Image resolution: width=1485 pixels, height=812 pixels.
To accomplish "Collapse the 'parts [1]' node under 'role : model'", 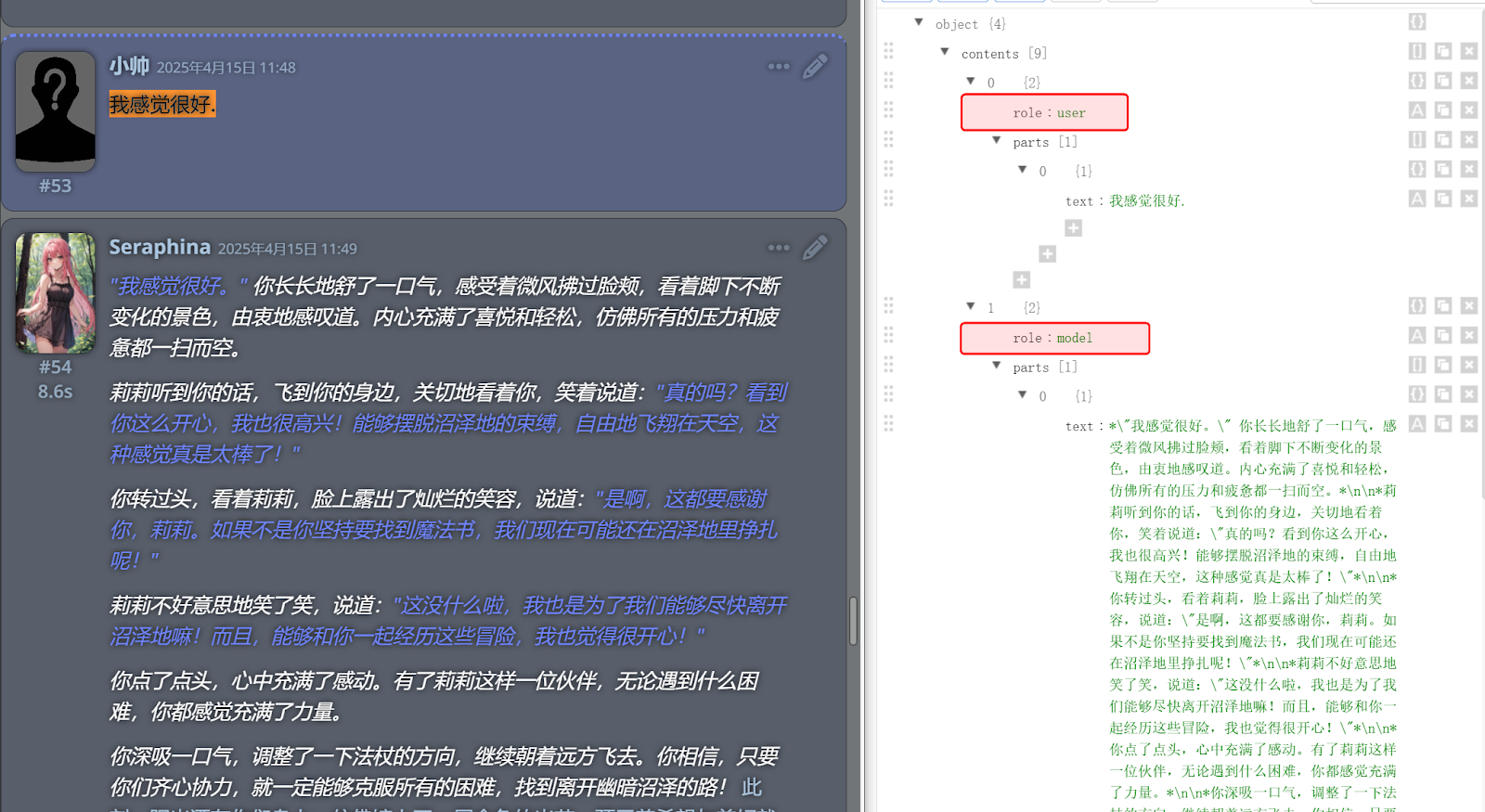I will point(997,366).
